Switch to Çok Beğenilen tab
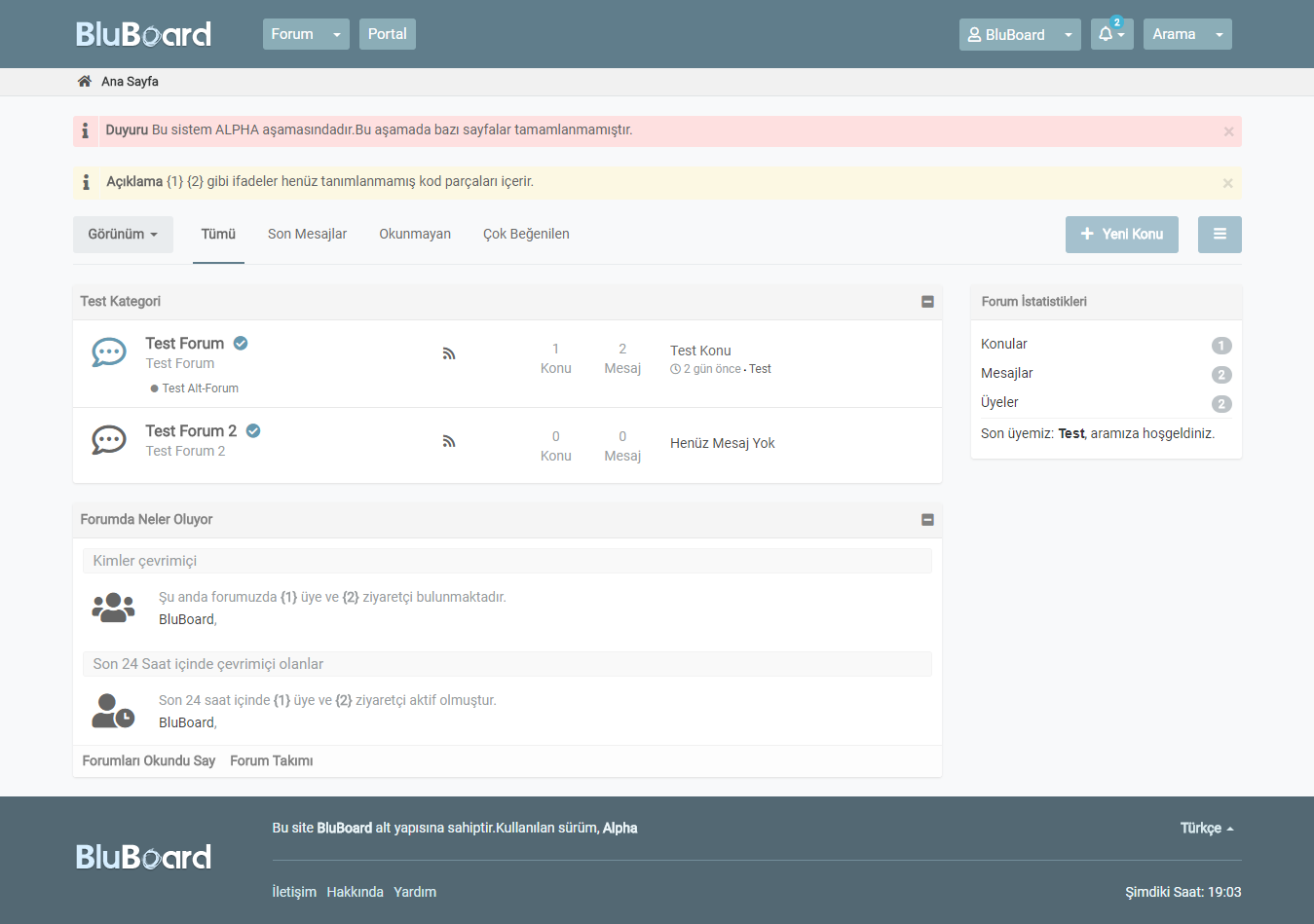The width and height of the screenshot is (1314, 924). [x=526, y=235]
